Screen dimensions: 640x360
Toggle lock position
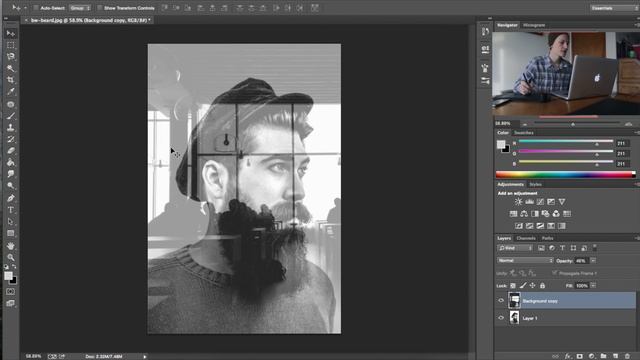click(x=533, y=286)
